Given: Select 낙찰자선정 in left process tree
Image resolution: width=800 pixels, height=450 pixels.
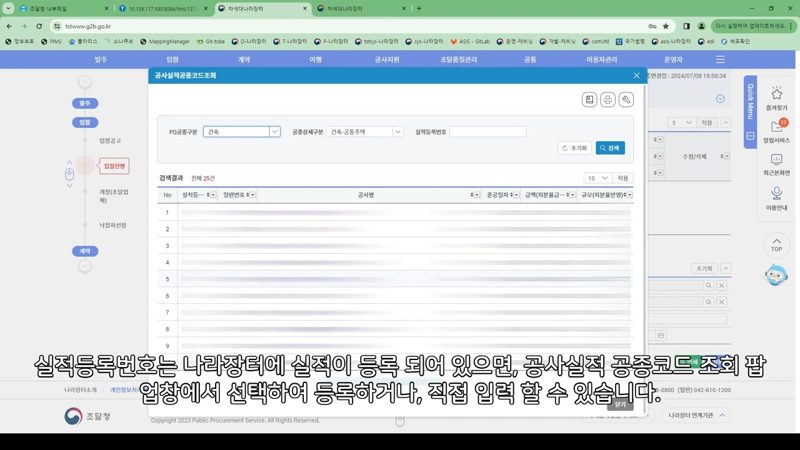Looking at the screenshot, I should click(113, 225).
